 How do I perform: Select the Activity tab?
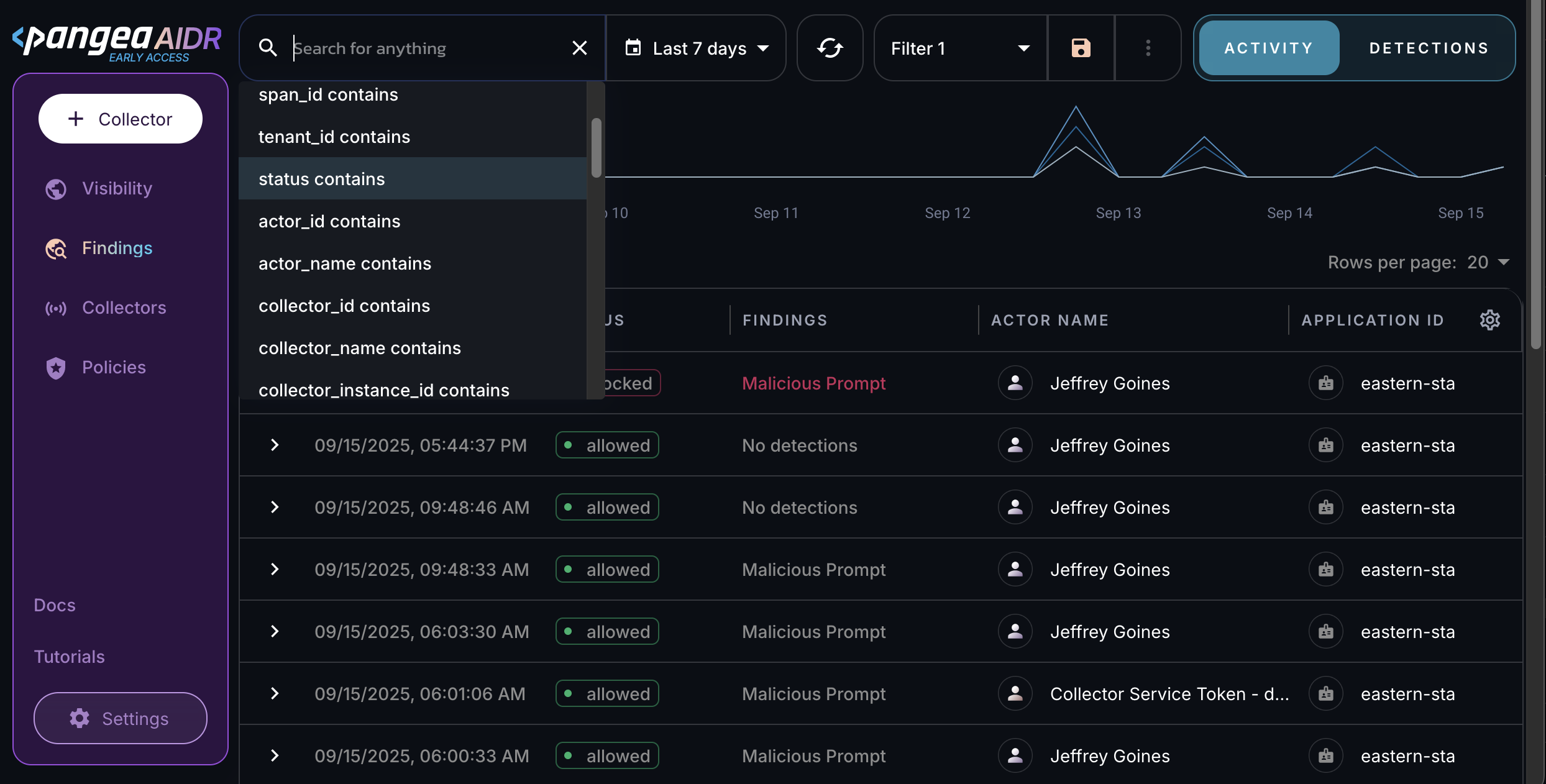[1268, 48]
